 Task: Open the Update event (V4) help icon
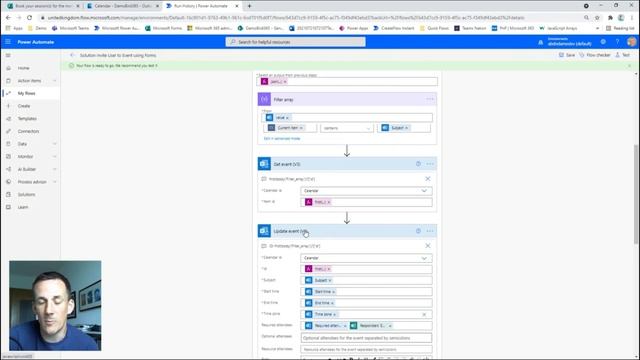tap(418, 231)
